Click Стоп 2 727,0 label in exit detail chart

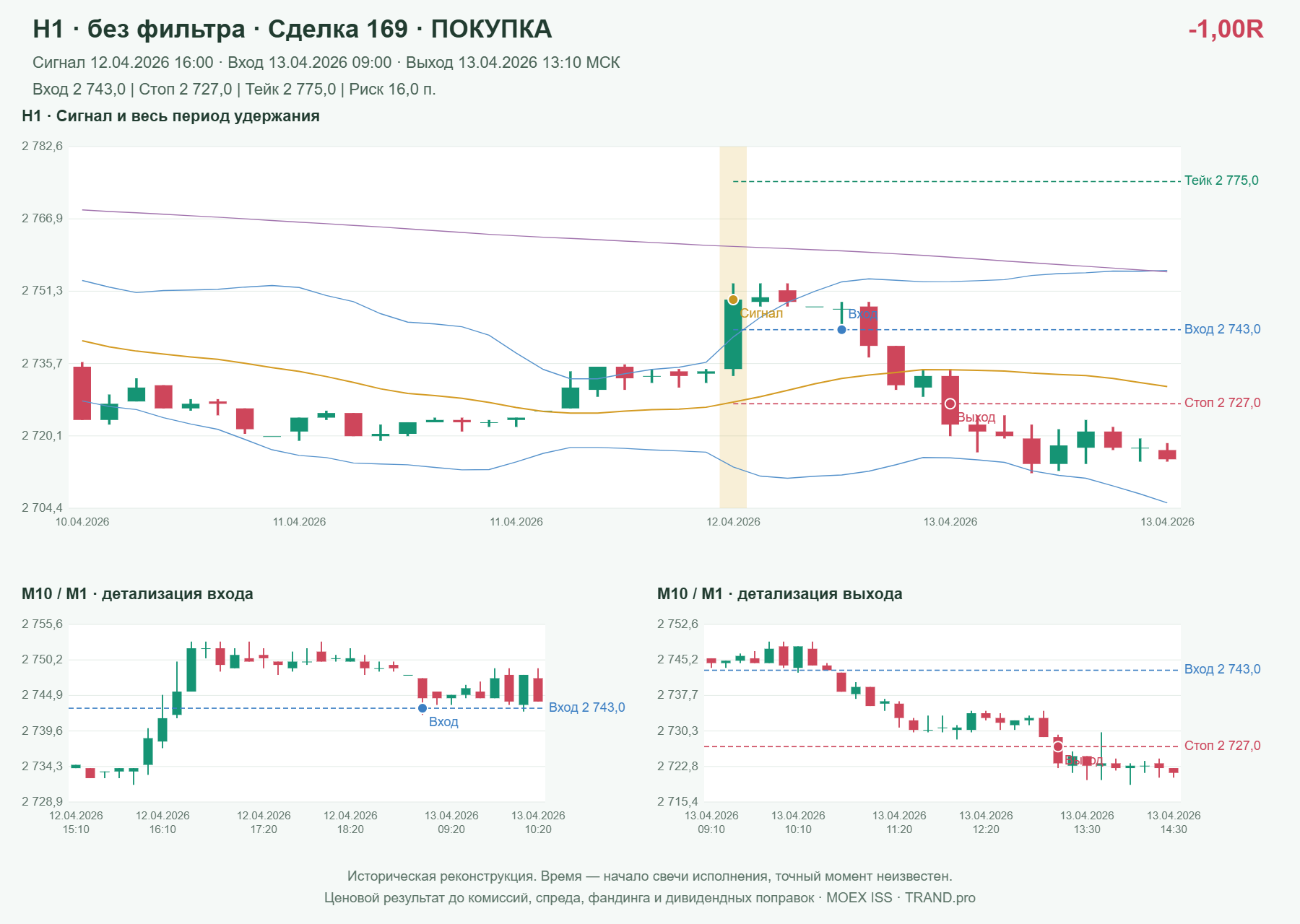click(1222, 746)
